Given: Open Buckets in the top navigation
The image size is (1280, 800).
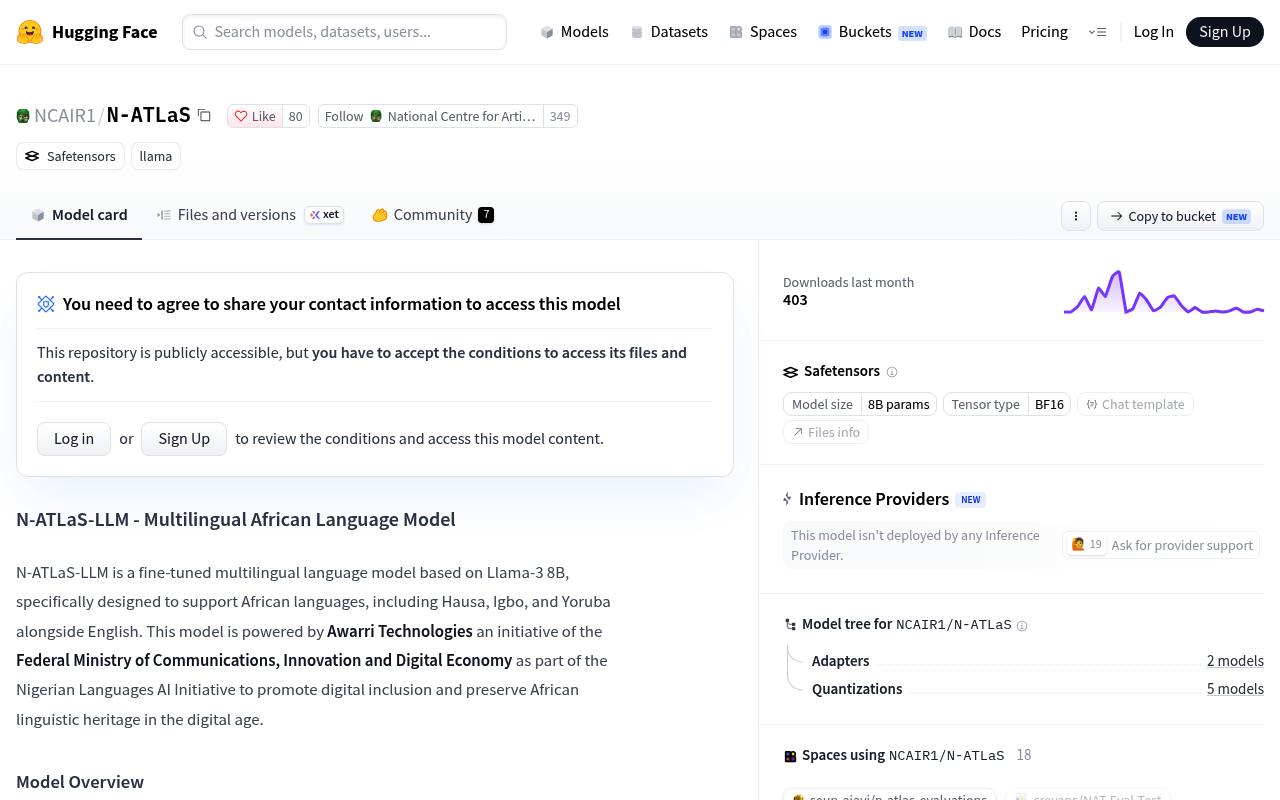Looking at the screenshot, I should click(872, 32).
